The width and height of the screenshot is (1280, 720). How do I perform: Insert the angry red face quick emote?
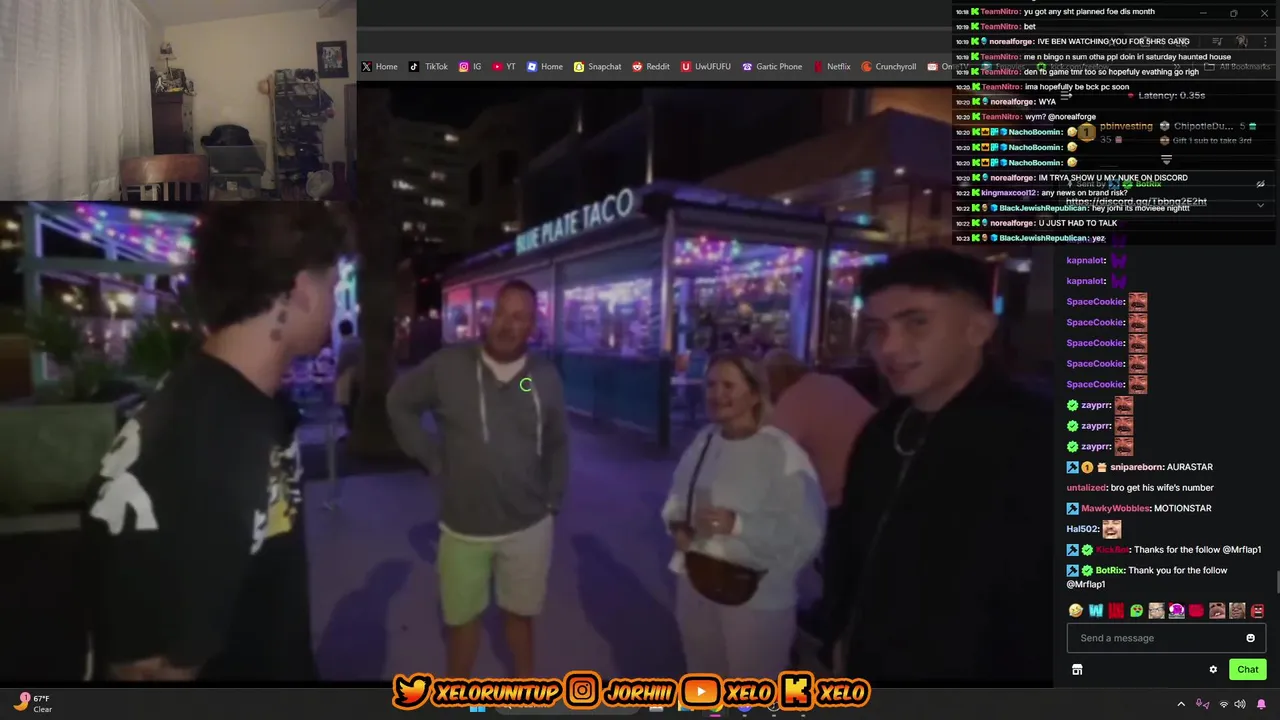point(1257,611)
